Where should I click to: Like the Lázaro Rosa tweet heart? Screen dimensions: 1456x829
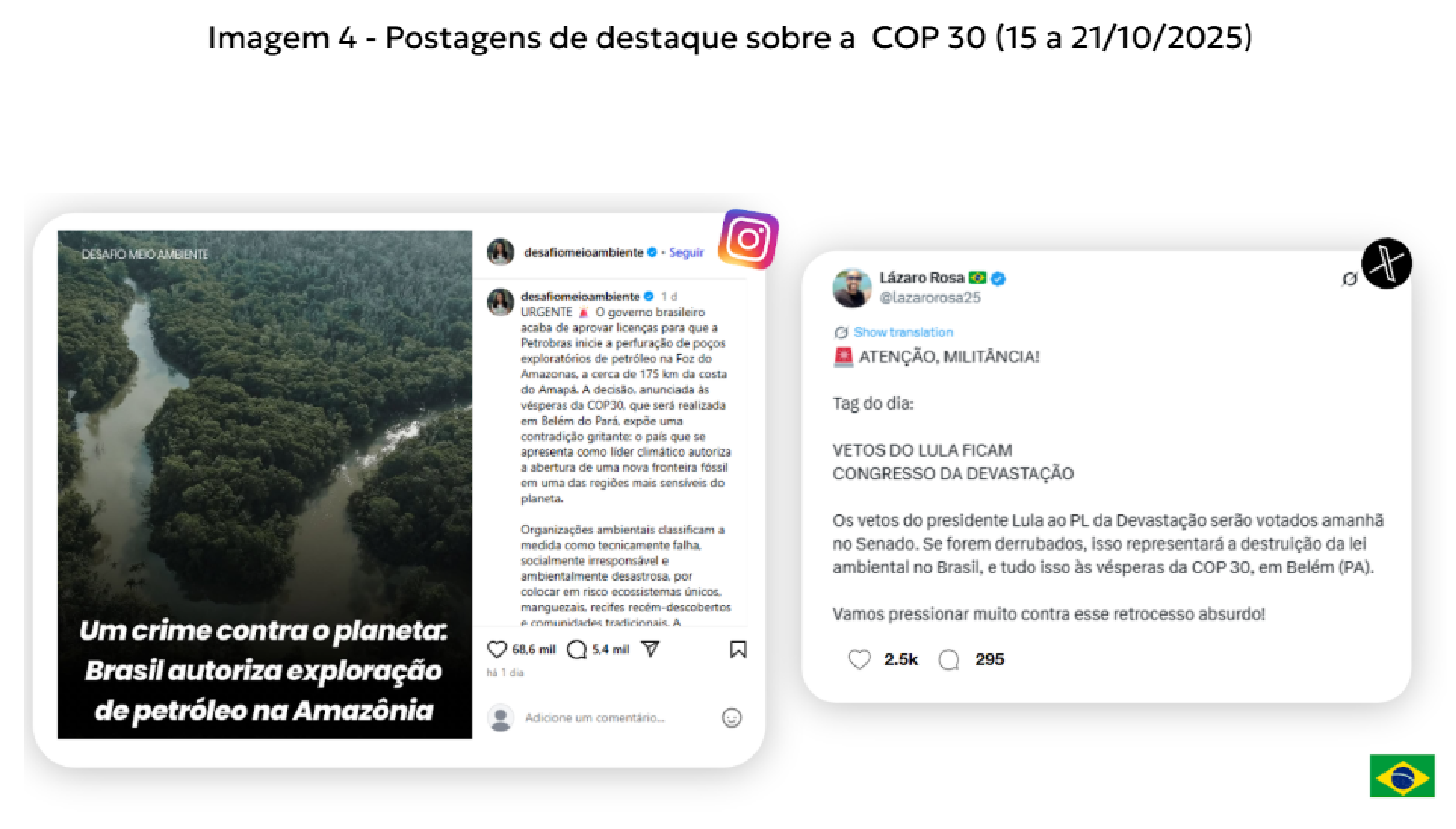859,659
